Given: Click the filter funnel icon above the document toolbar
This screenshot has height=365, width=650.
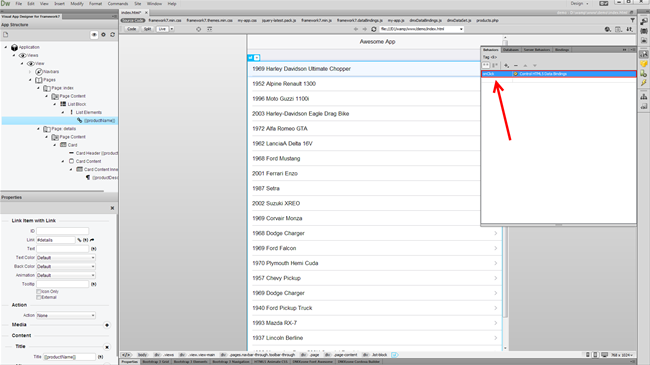Looking at the screenshot, I should click(633, 20).
